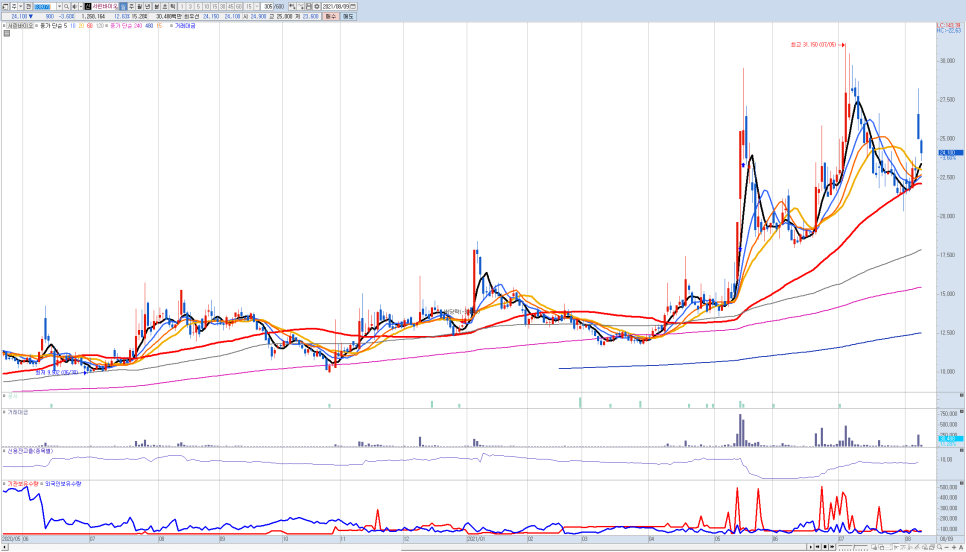Choose the 3 interval button
The image size is (966, 552).
pos(190,6)
